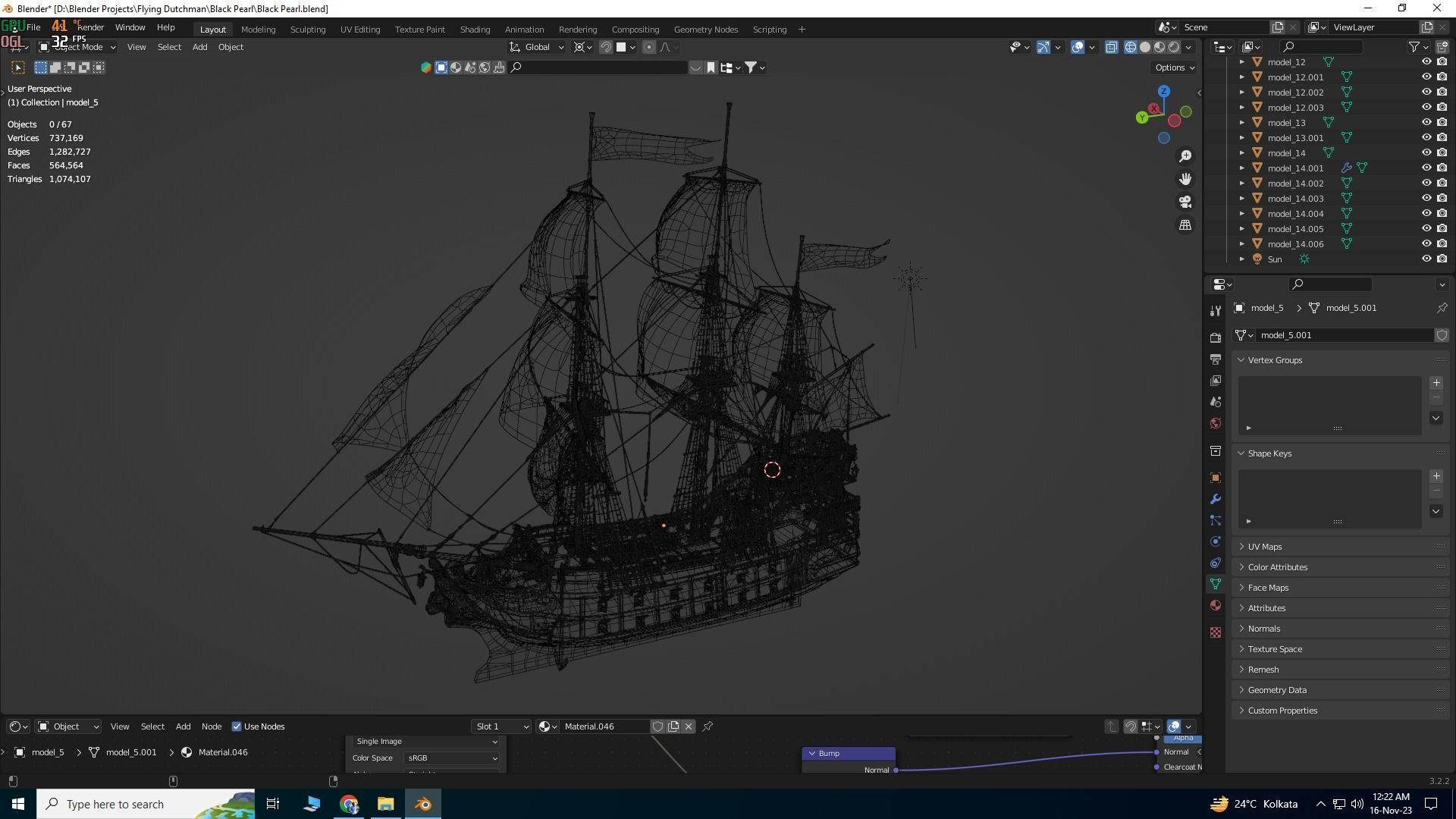
Task: Select material preview viewport shading
Action: coord(1159,47)
